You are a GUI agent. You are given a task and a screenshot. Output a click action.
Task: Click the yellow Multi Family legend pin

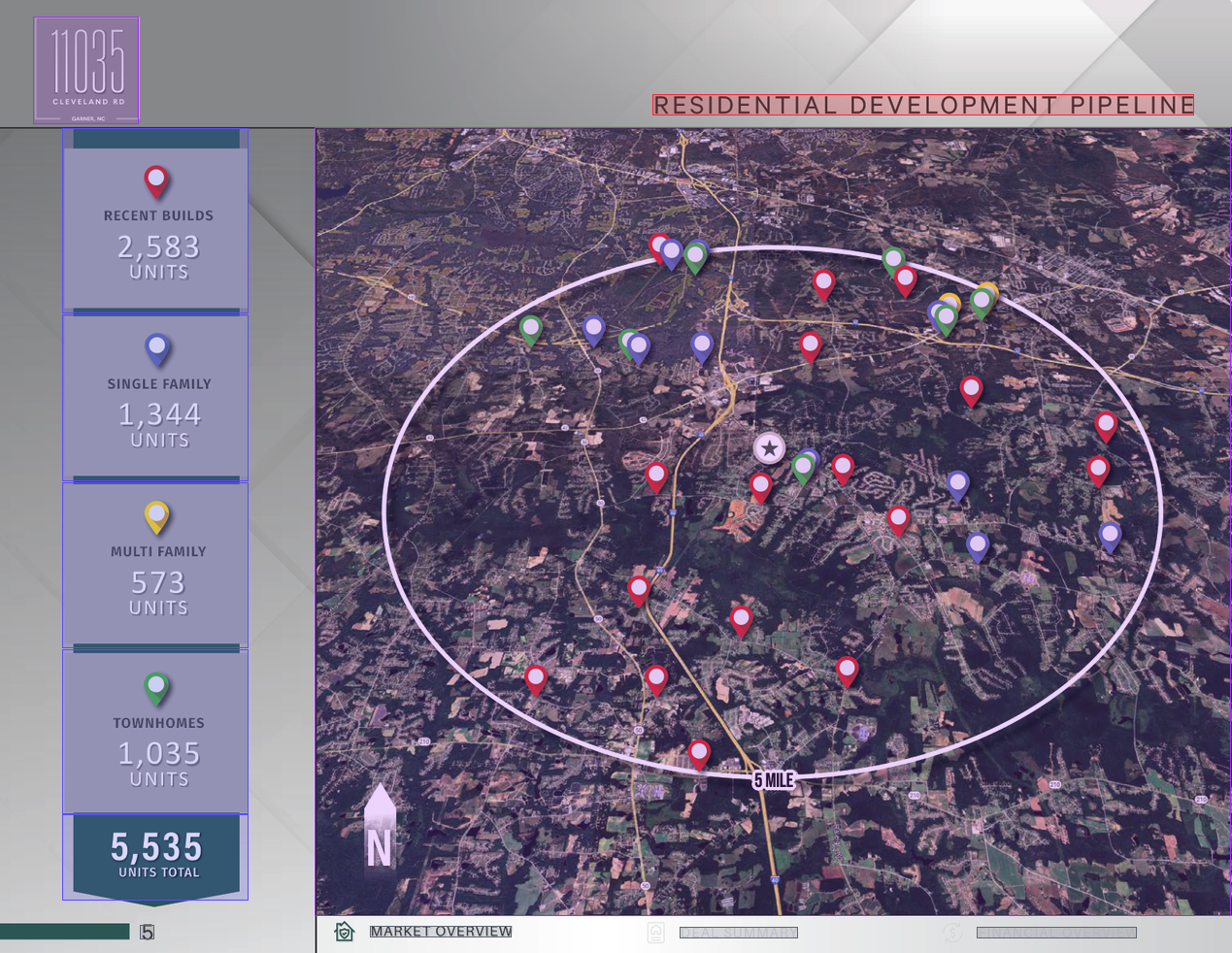pos(157,517)
